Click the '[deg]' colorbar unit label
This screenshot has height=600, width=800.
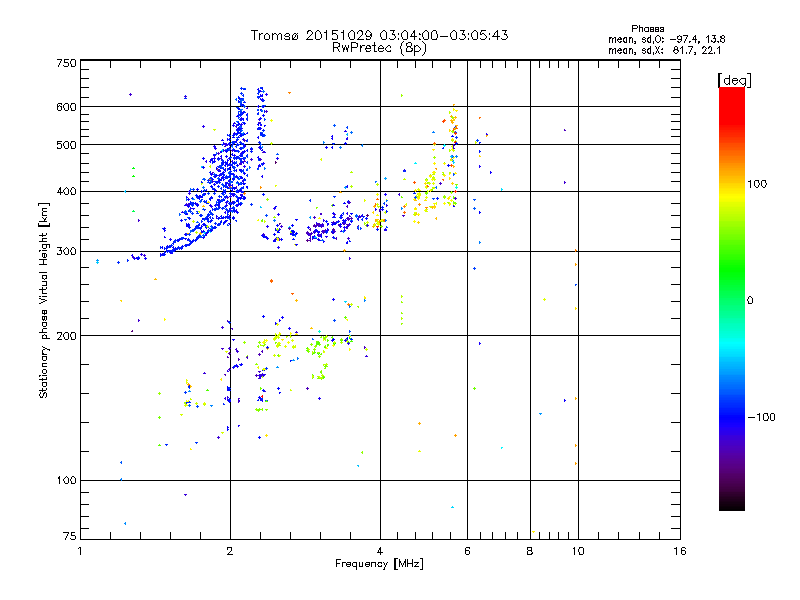pos(734,80)
